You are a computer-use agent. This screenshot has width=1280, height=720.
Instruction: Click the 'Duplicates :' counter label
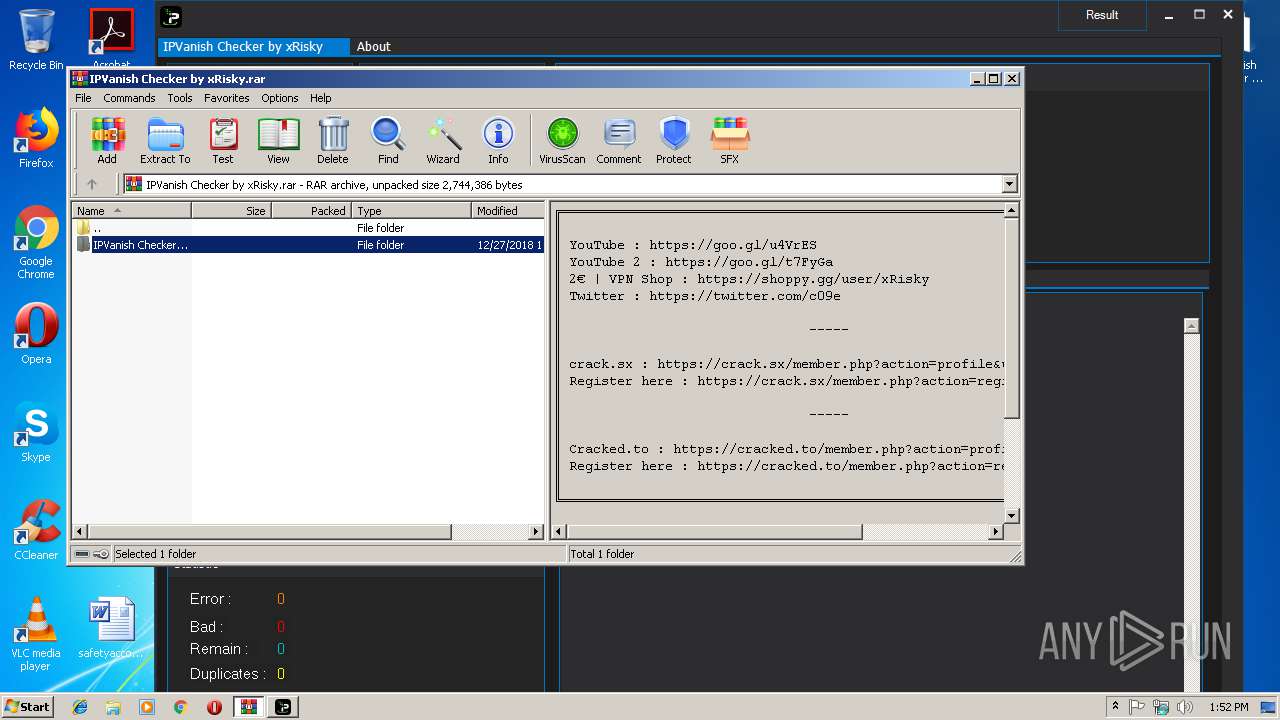228,674
